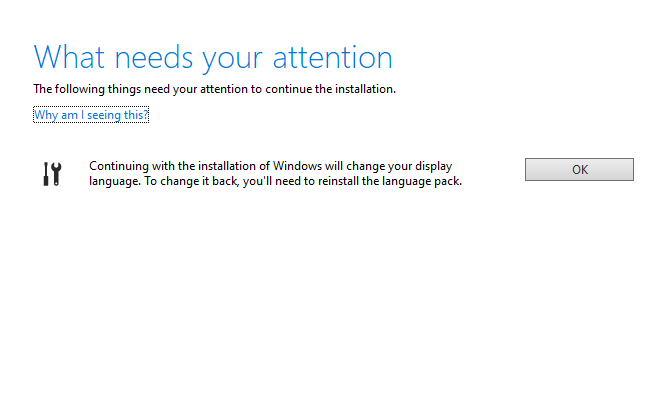Screen dimensions: 670x419
Task: Open the "Why am I seeing this?" link
Action: [91, 114]
